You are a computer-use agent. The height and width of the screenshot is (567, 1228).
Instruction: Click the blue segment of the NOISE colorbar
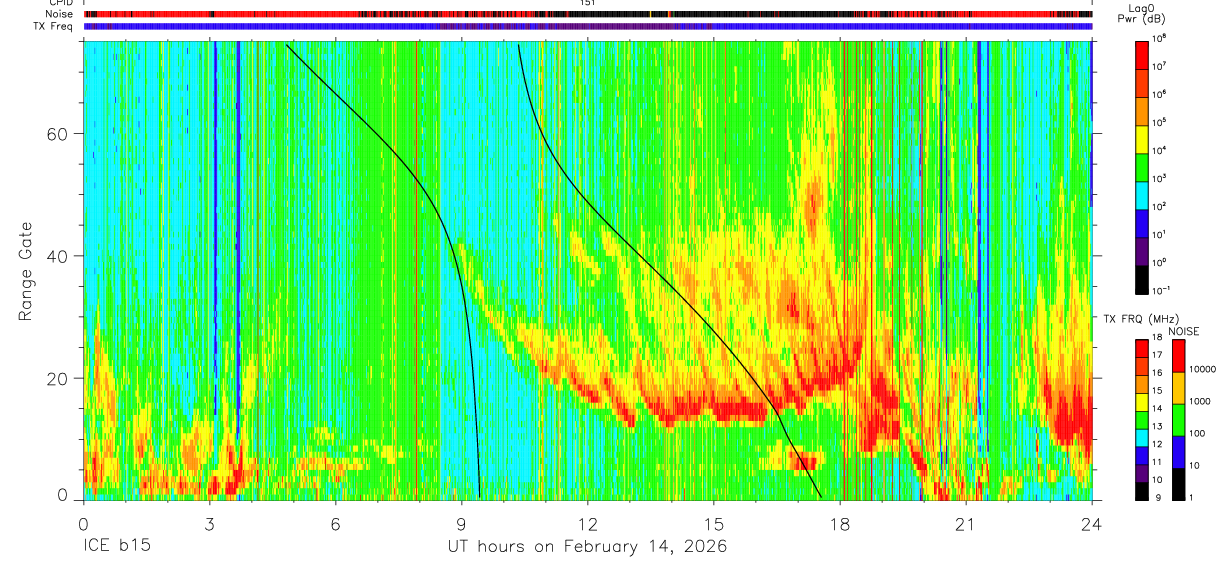pos(1179,452)
